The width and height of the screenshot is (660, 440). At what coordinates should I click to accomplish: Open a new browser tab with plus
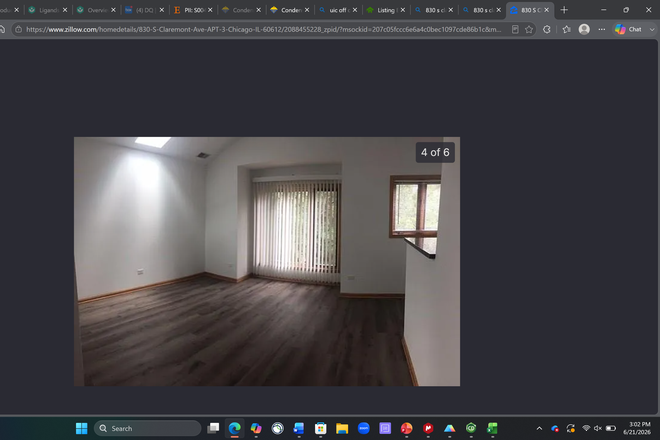coord(564,10)
